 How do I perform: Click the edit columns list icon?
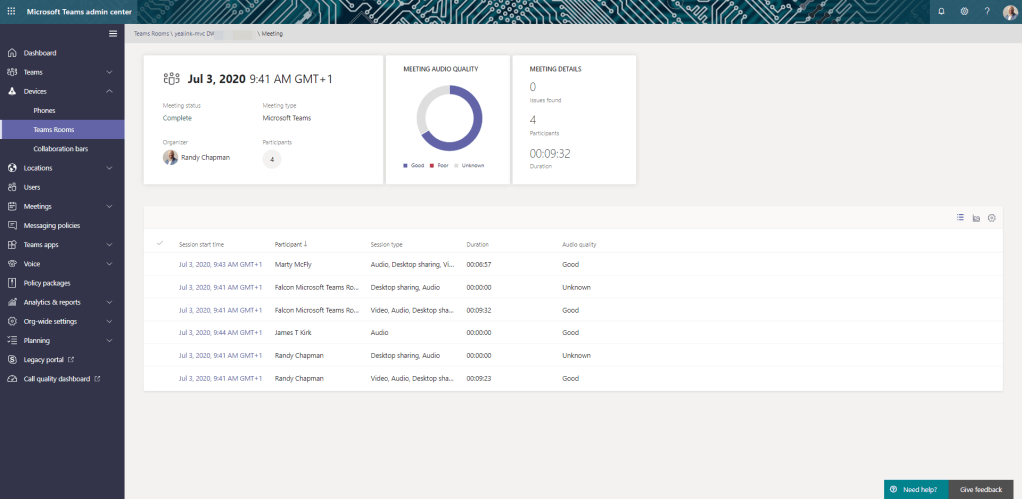click(960, 217)
